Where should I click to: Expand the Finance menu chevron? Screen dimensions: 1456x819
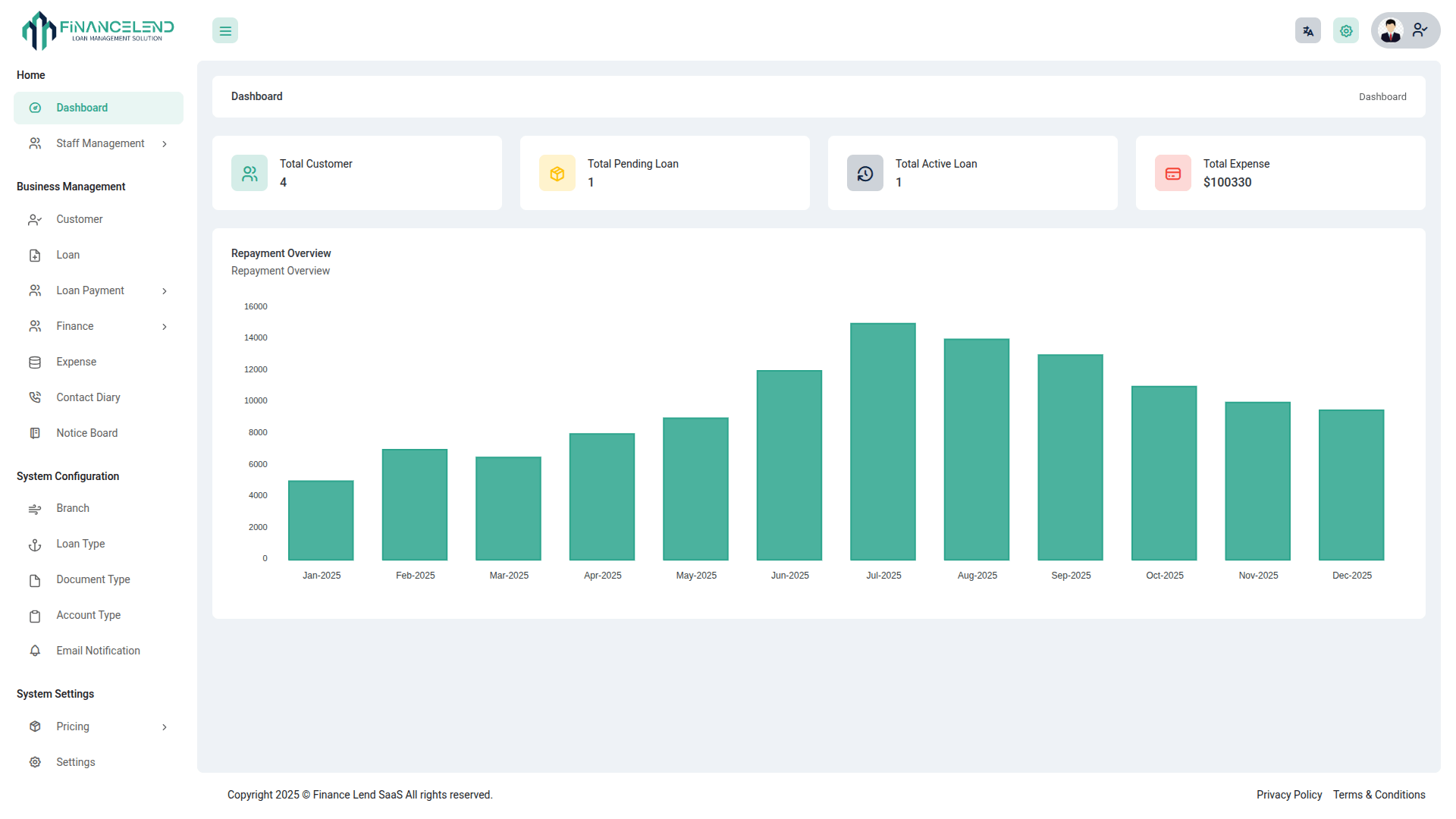click(165, 327)
